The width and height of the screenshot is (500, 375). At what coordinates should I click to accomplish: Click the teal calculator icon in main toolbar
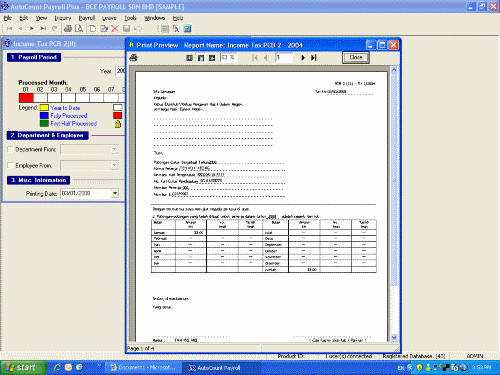(x=187, y=29)
